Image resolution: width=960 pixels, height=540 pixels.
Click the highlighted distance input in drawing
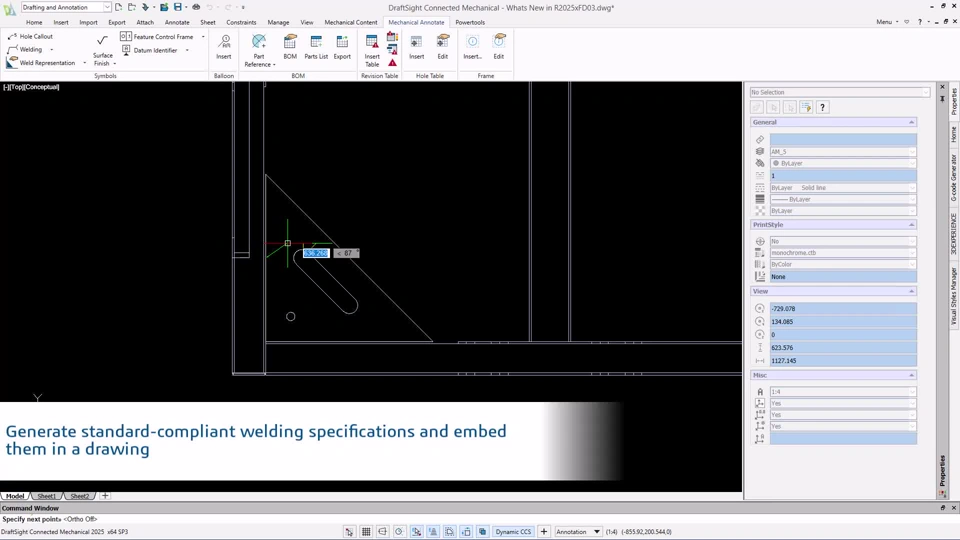(316, 253)
